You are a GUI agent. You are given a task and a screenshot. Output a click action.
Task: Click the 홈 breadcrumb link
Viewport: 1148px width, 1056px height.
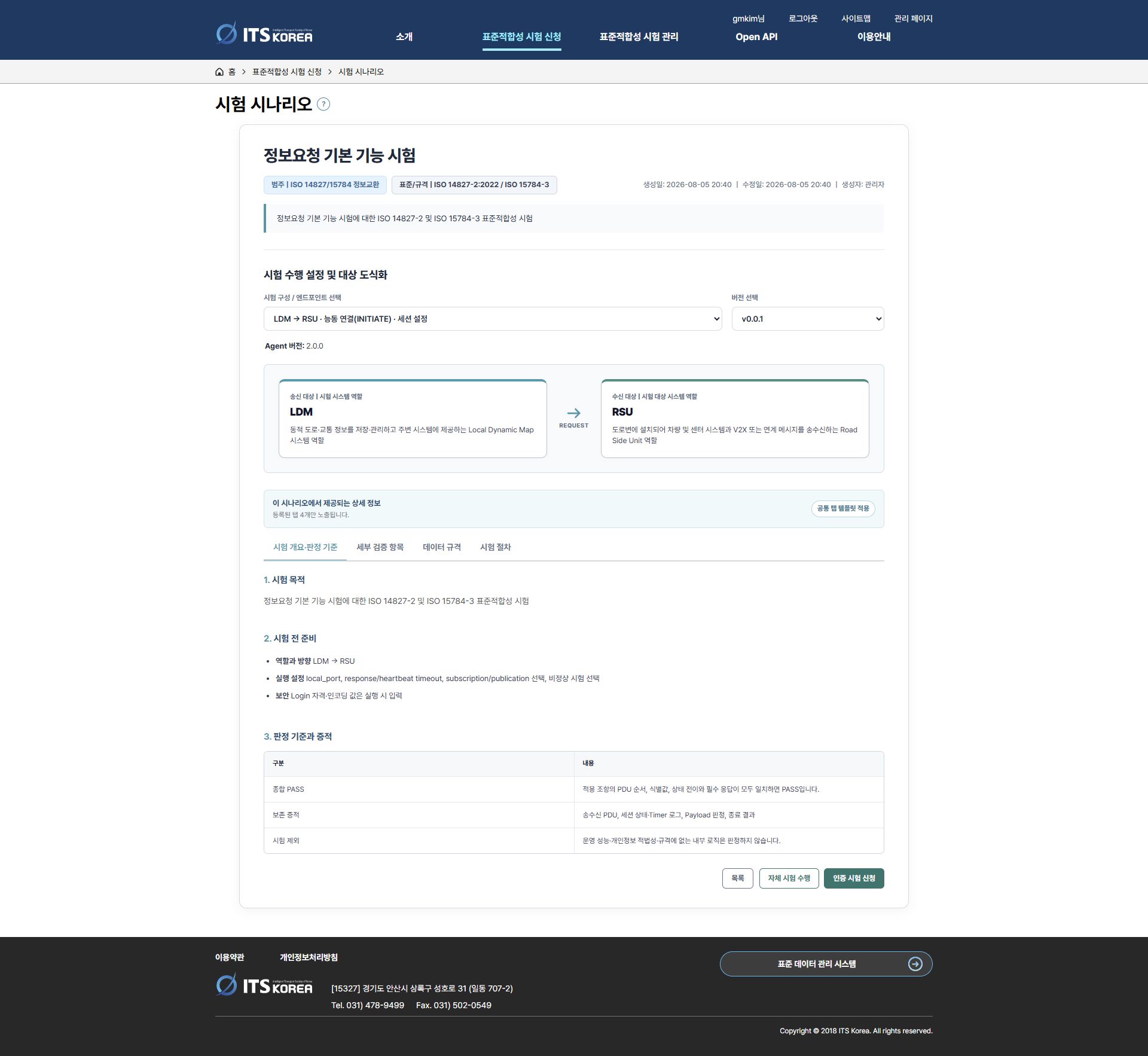tap(232, 72)
